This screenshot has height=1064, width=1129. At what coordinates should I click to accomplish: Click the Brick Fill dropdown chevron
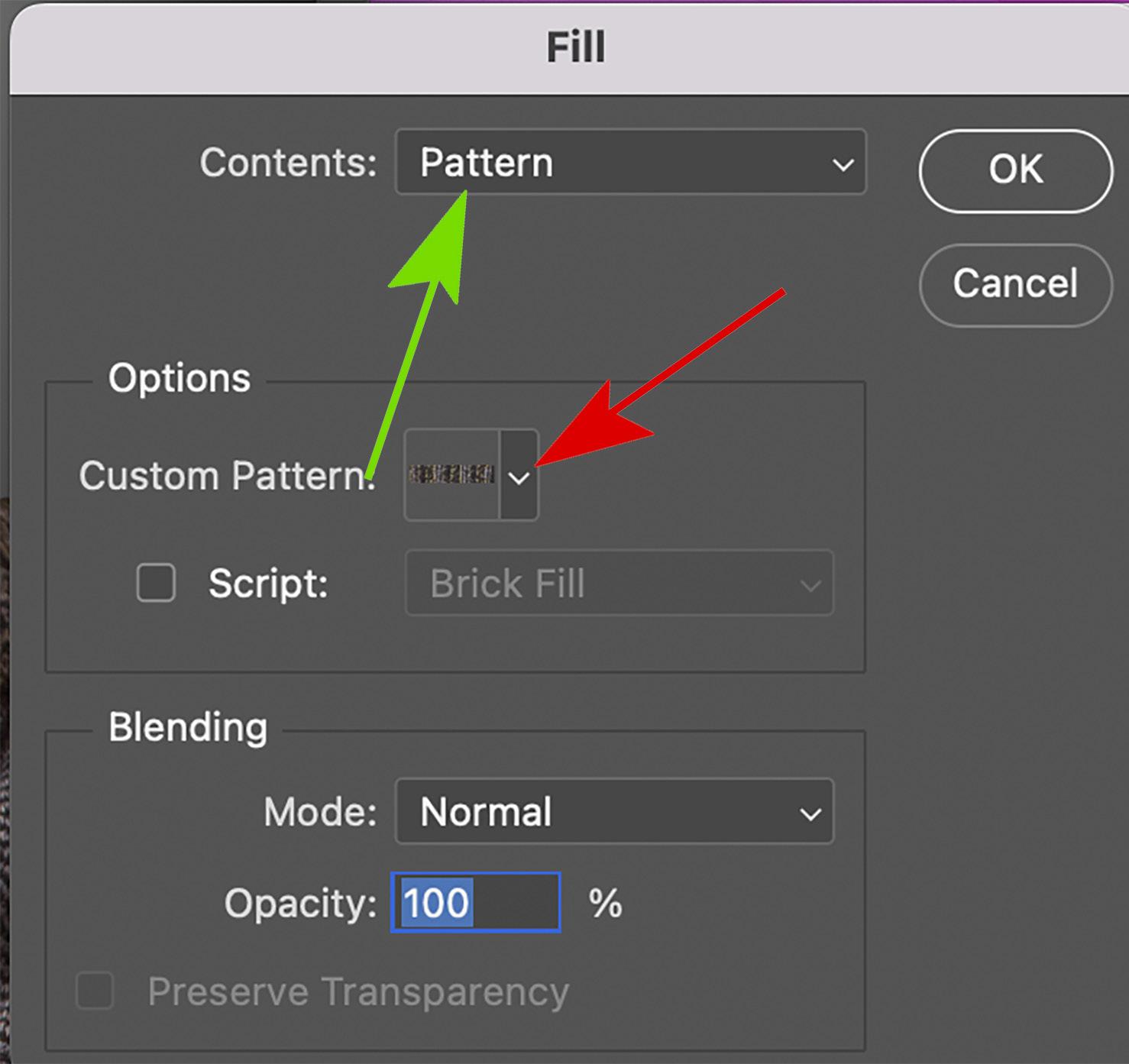810,586
